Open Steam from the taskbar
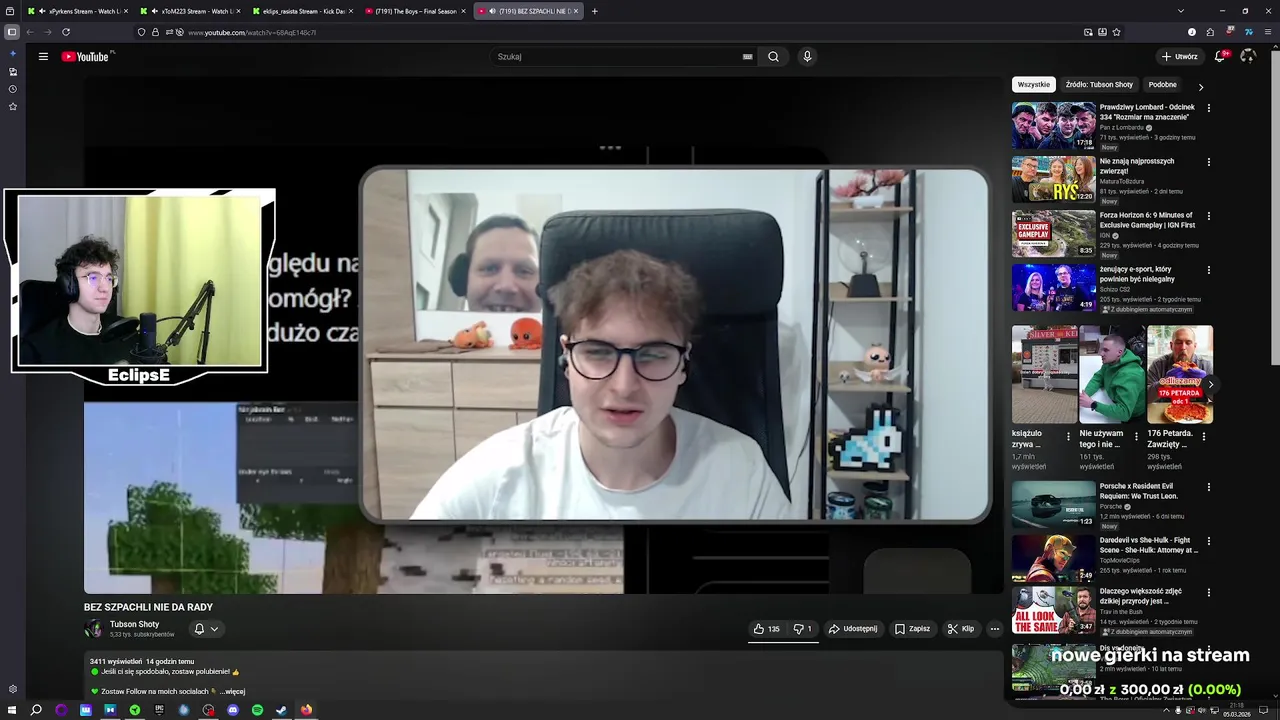The width and height of the screenshot is (1280, 720). [282, 710]
